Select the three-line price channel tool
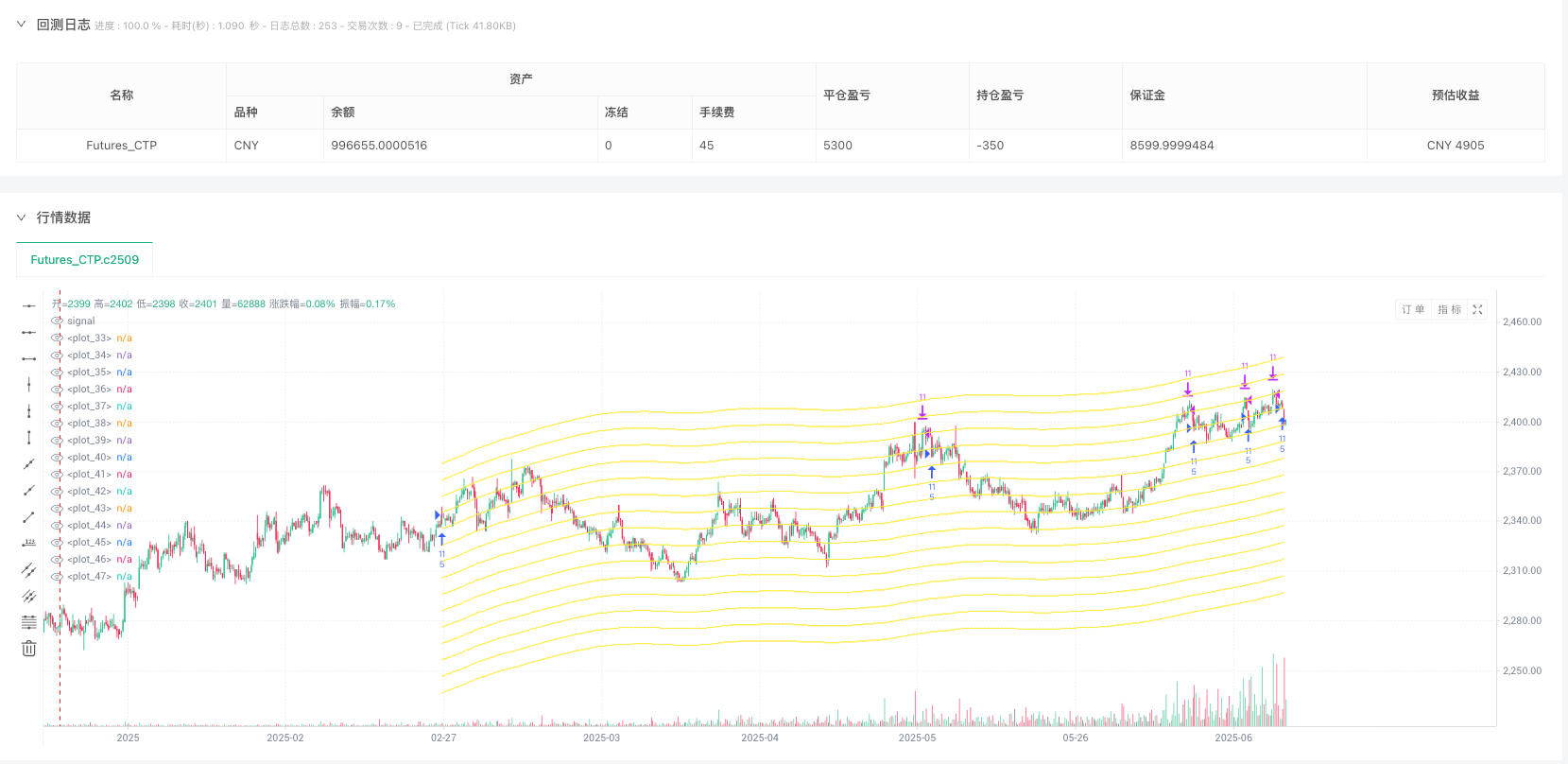Viewport: 1568px width, 764px height. pyautogui.click(x=29, y=596)
